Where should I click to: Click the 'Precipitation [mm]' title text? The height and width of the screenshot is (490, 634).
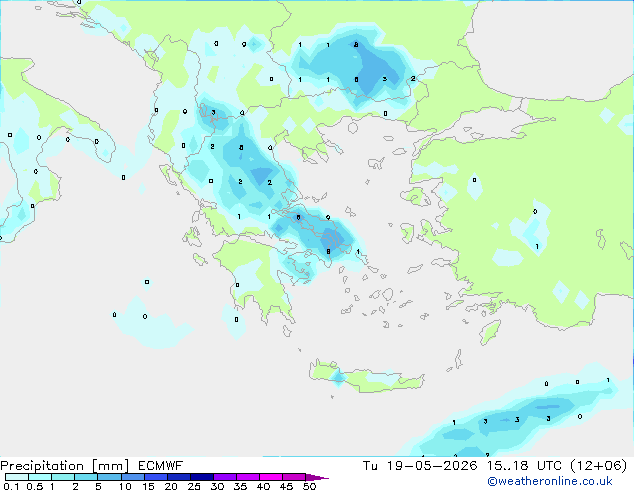pyautogui.click(x=64, y=466)
